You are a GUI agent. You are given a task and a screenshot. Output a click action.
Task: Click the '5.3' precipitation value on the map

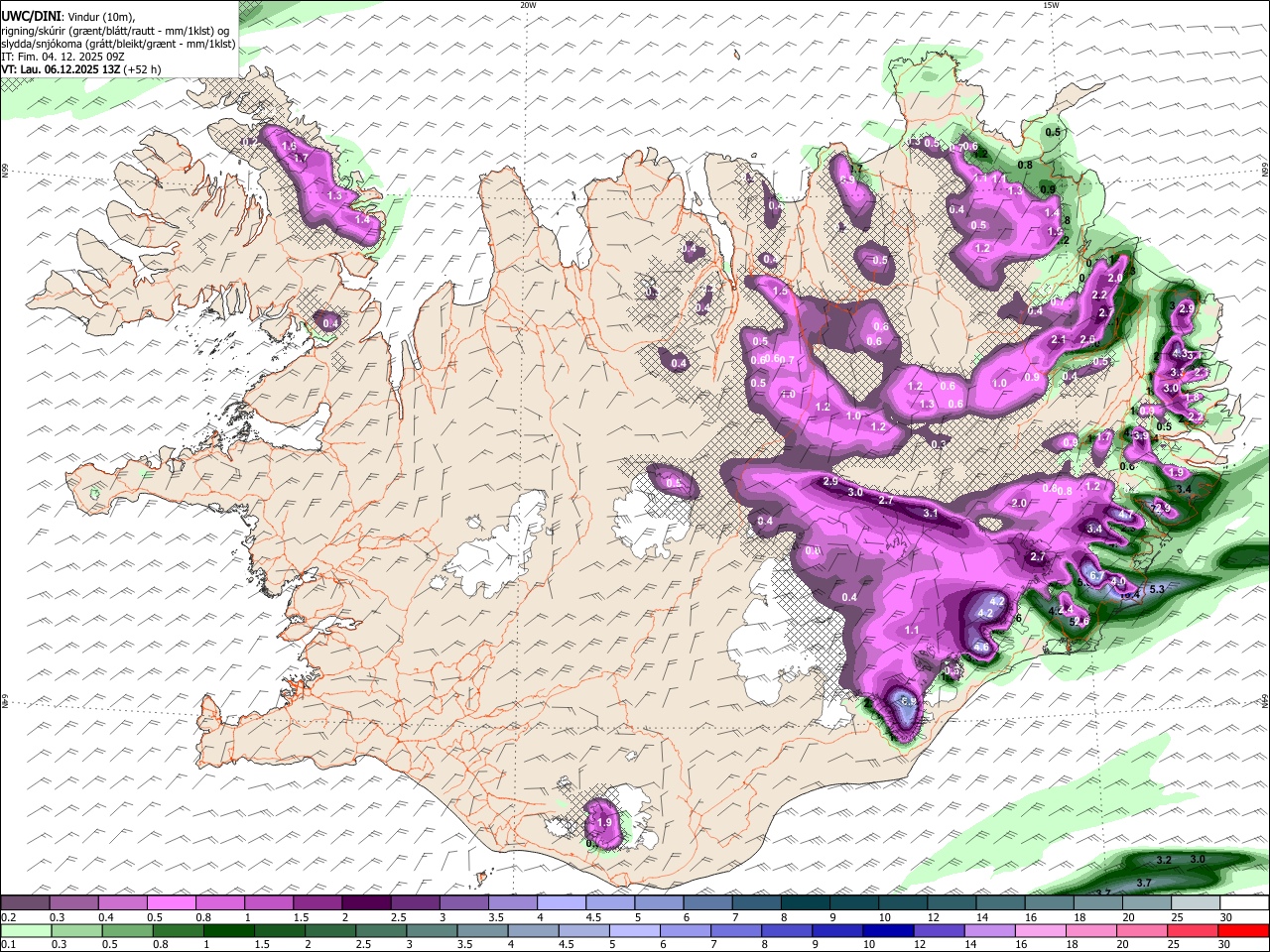point(1156,589)
